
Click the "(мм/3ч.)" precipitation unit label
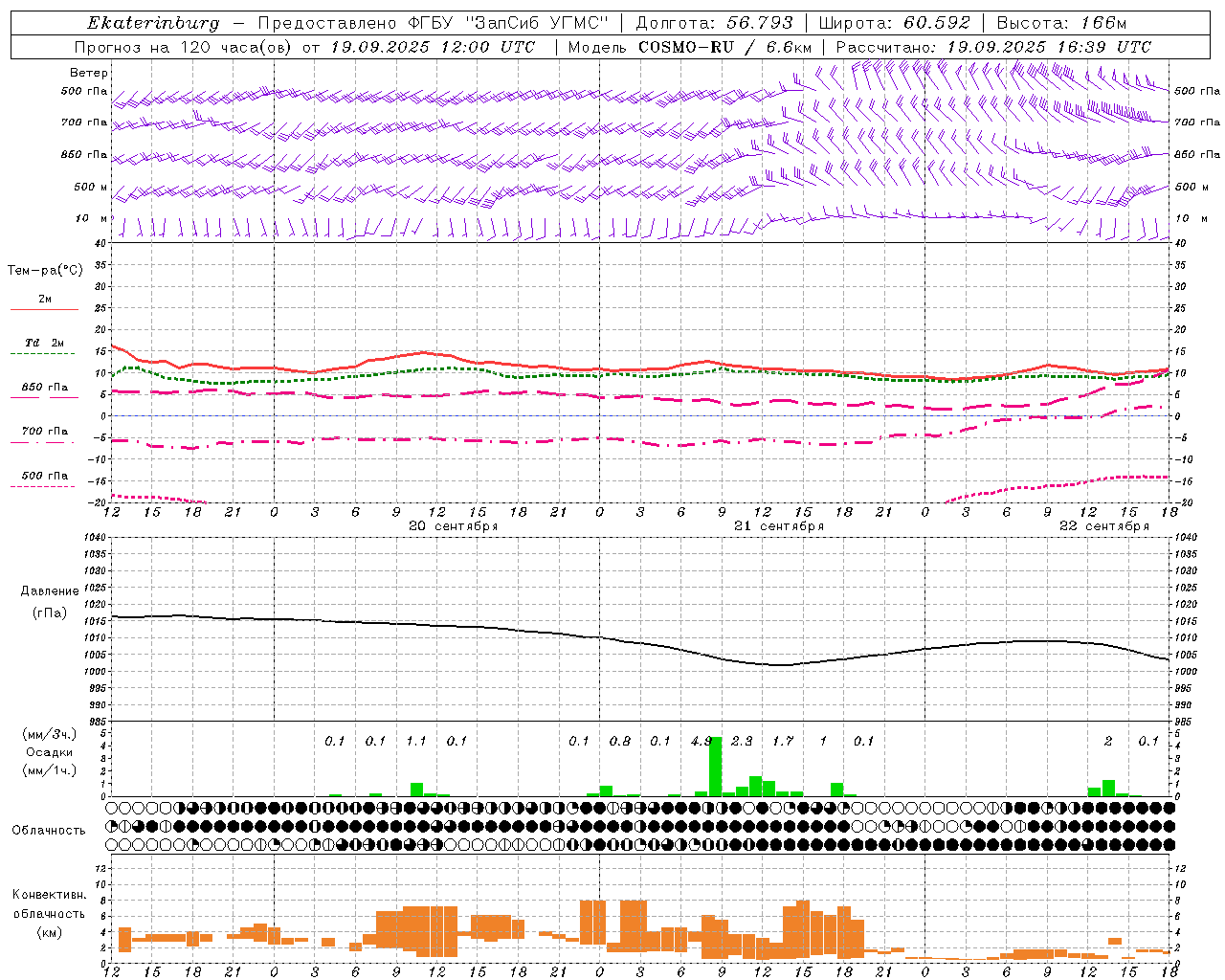(50, 734)
